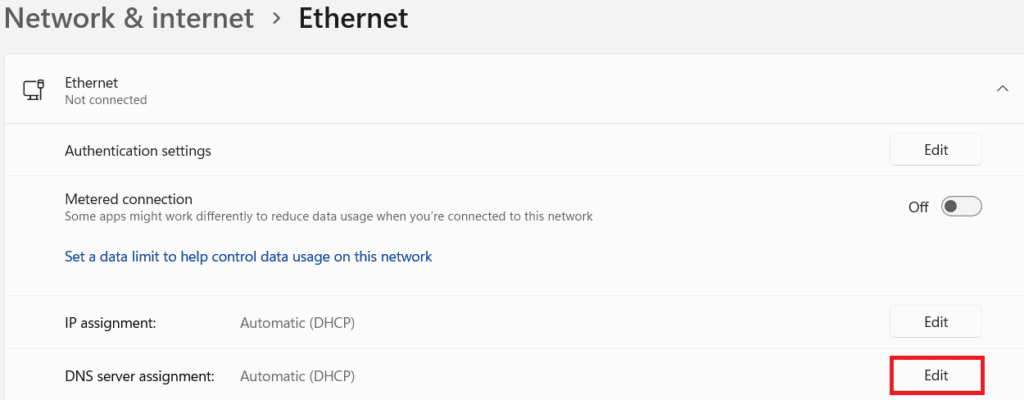The height and width of the screenshot is (400, 1024).
Task: Go back to Network & internet breadcrumb
Action: point(131,19)
